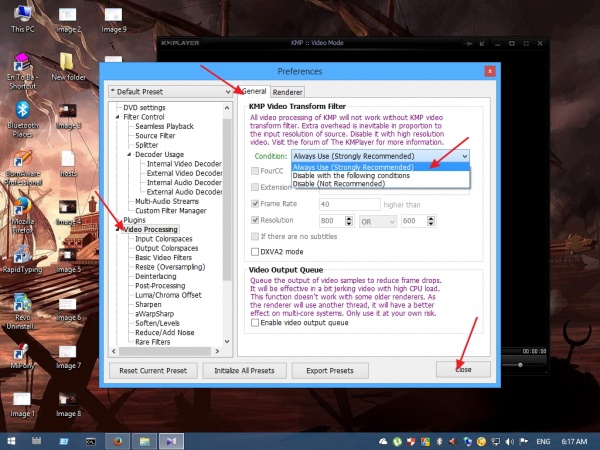The height and width of the screenshot is (450, 600).
Task: Check Enable video output queue
Action: click(x=254, y=322)
